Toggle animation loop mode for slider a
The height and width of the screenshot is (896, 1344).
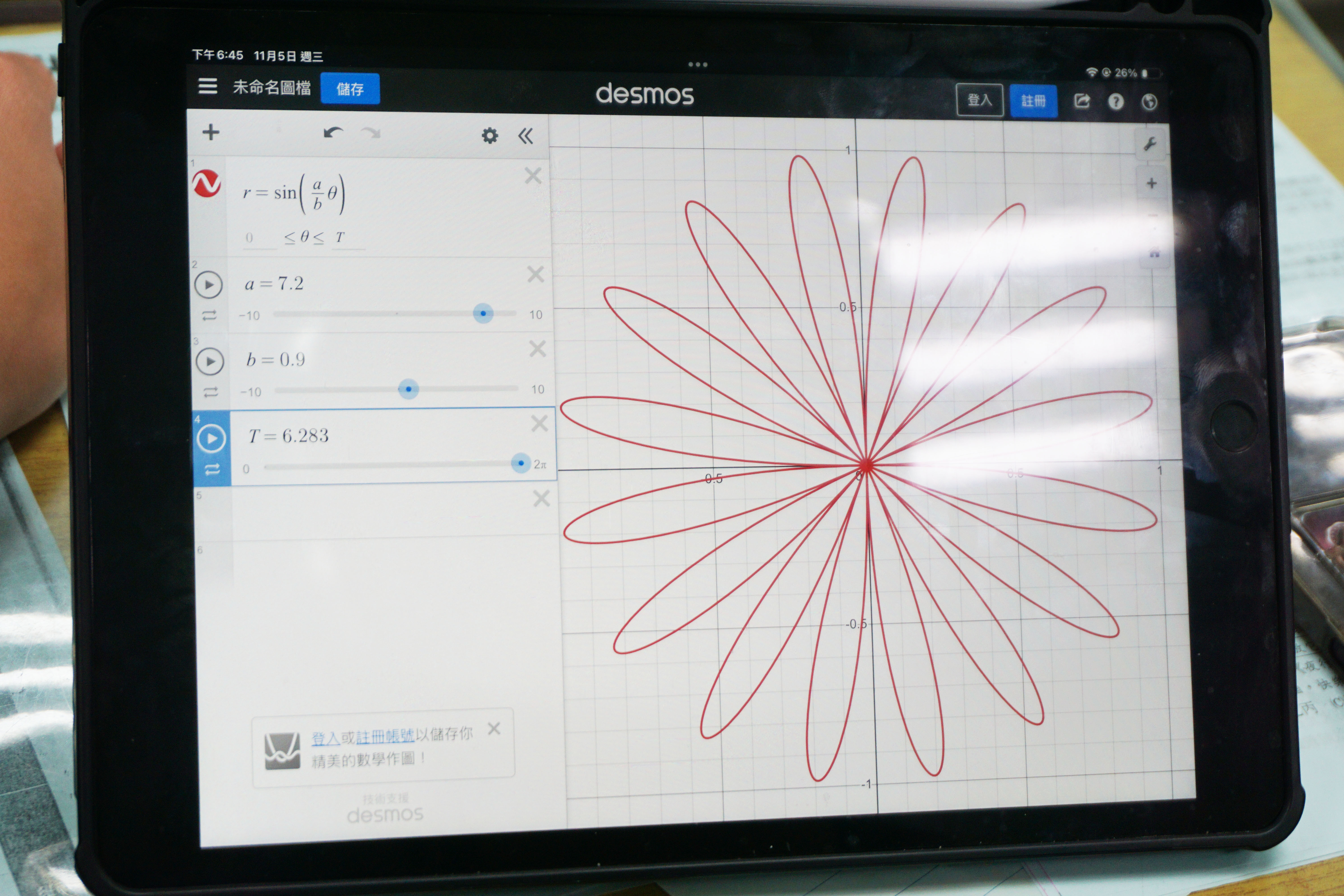point(209,315)
